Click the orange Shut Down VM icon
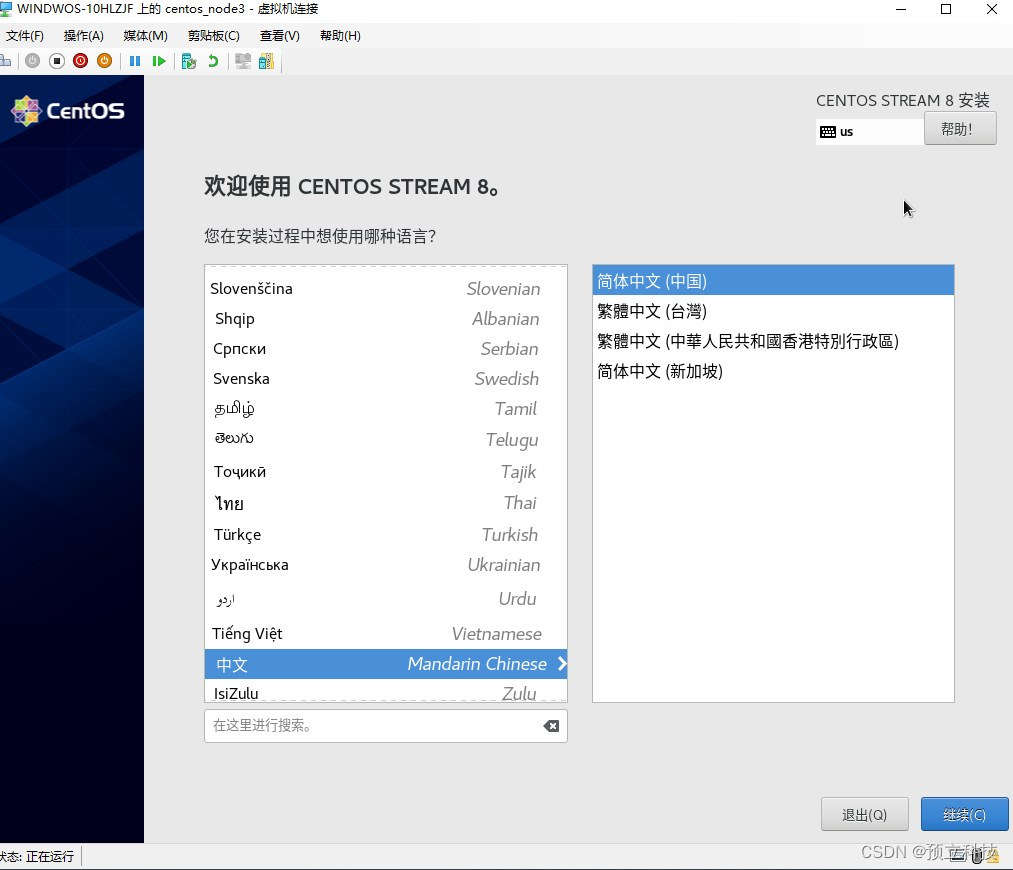This screenshot has height=870, width=1013. pyautogui.click(x=104, y=61)
